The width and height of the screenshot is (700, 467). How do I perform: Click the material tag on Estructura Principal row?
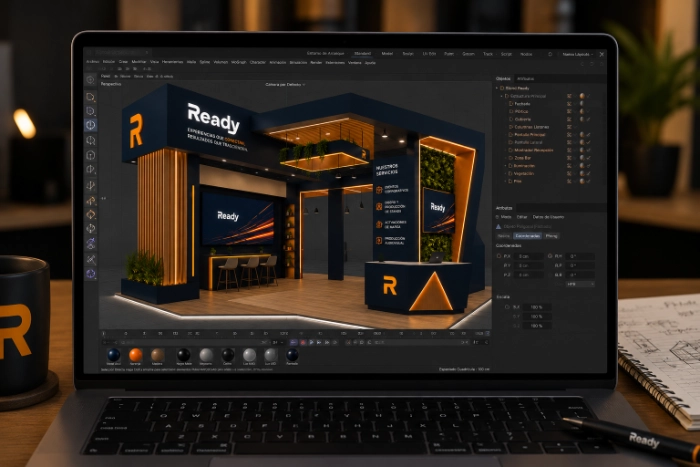pos(582,96)
